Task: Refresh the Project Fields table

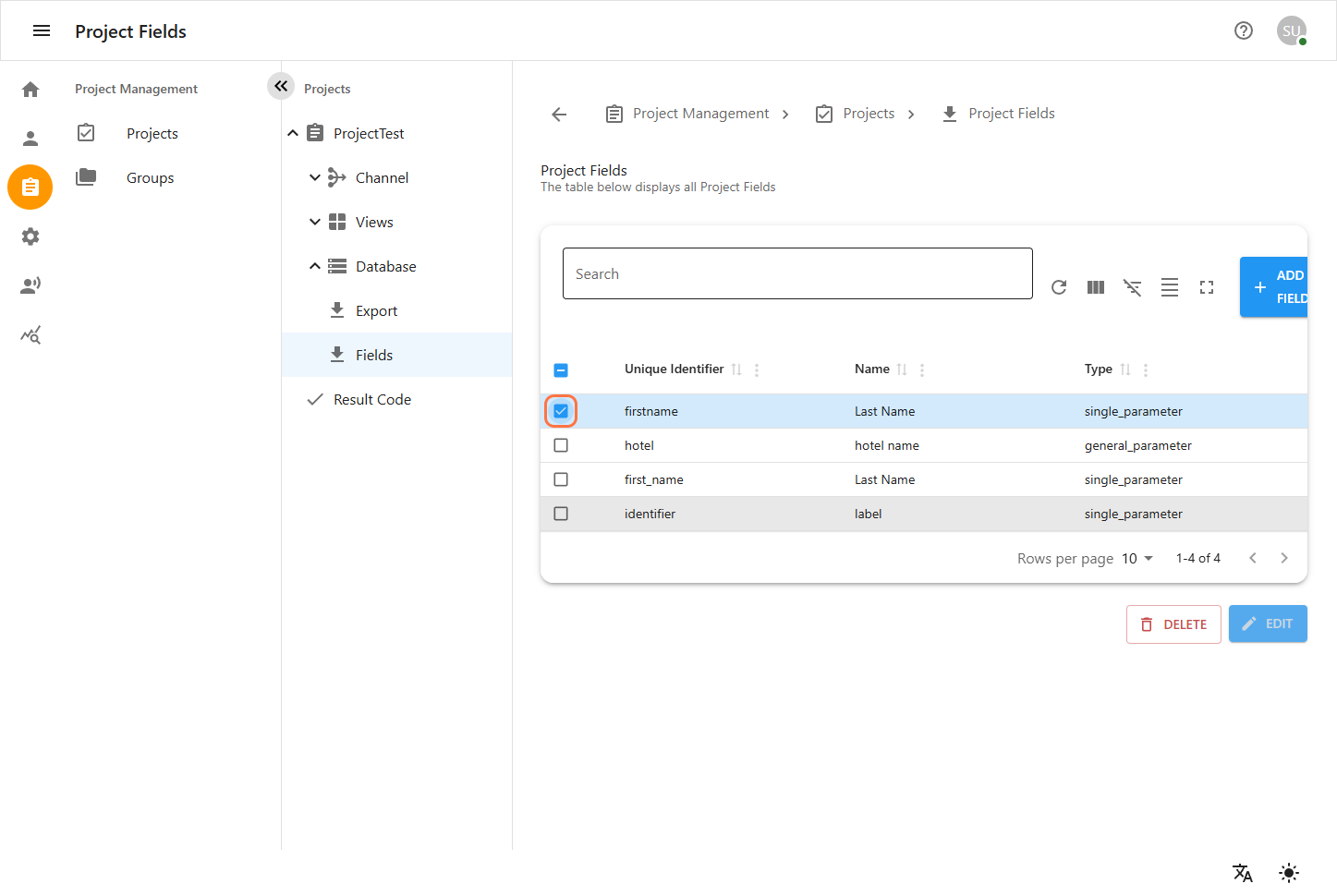Action: tap(1059, 287)
